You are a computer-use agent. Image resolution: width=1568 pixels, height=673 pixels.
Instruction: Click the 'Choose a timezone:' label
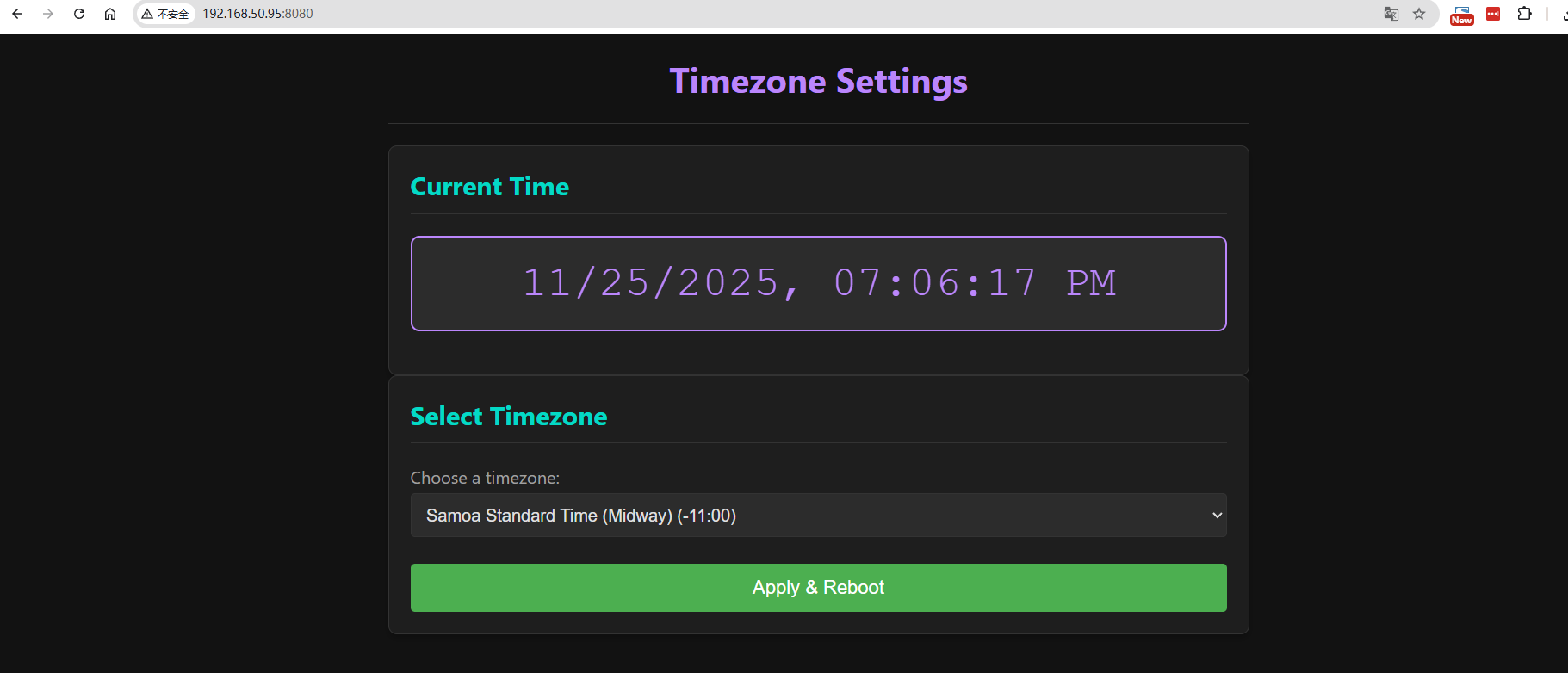click(485, 478)
